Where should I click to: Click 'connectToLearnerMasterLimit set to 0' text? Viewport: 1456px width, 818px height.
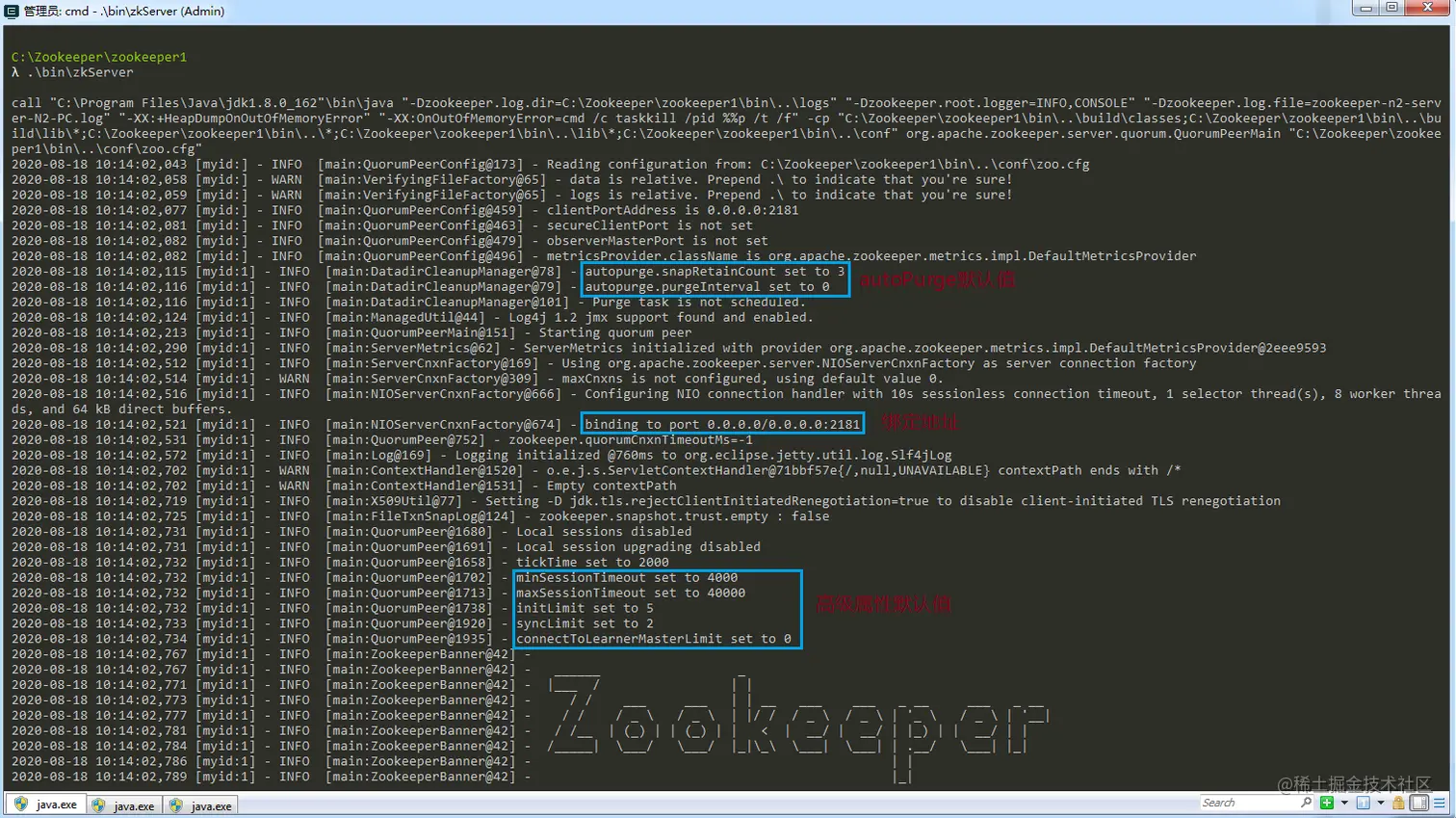654,639
